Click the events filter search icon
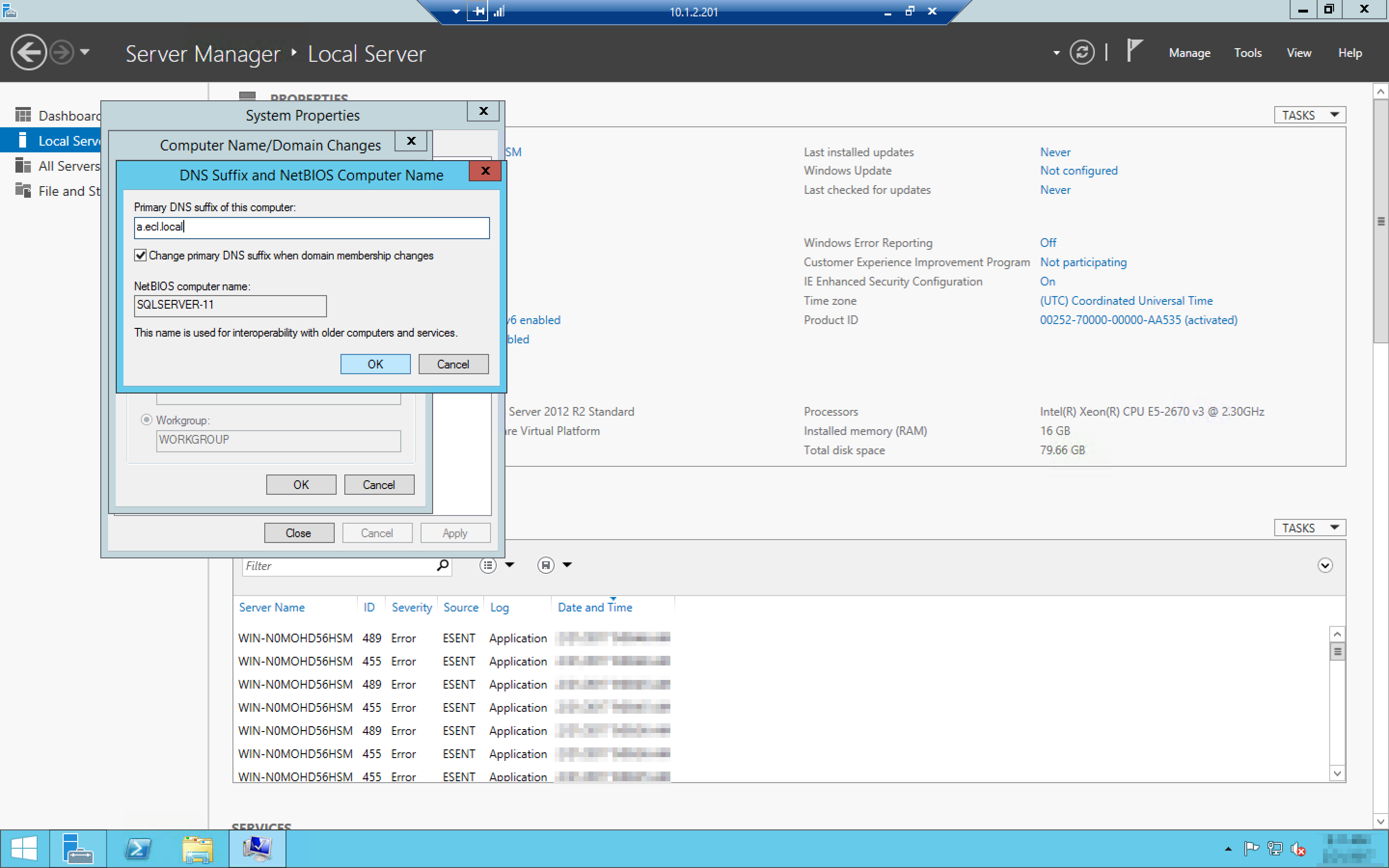Image resolution: width=1389 pixels, height=868 pixels. click(443, 566)
